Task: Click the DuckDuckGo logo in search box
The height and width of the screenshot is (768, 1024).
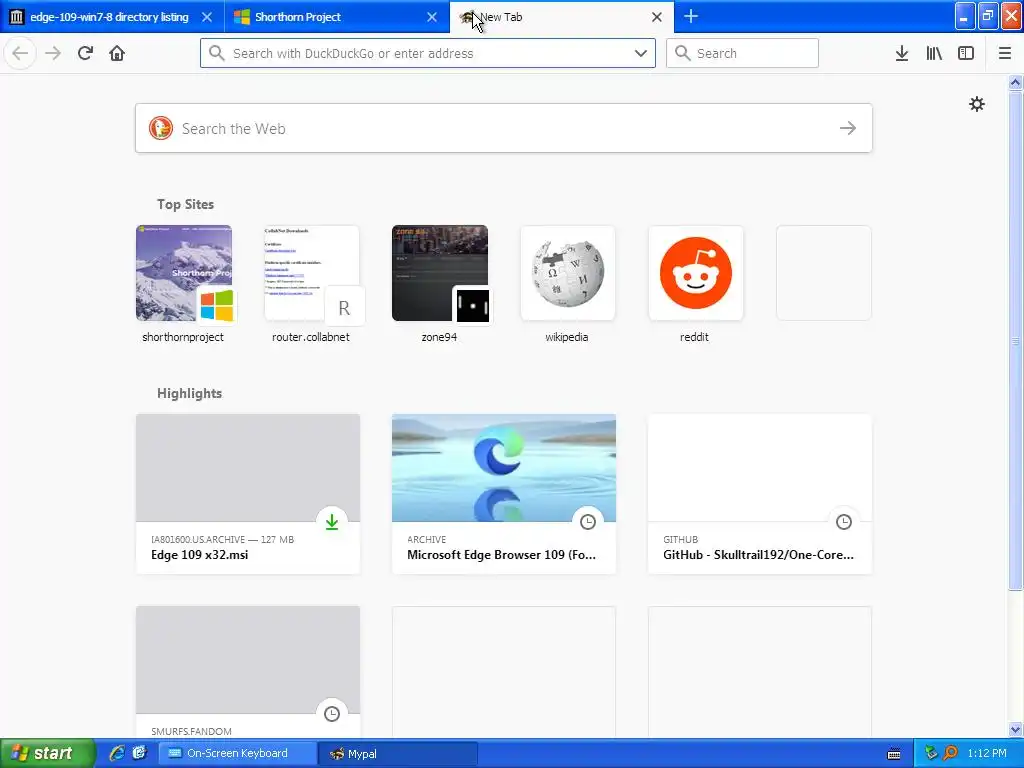Action: pos(161,128)
